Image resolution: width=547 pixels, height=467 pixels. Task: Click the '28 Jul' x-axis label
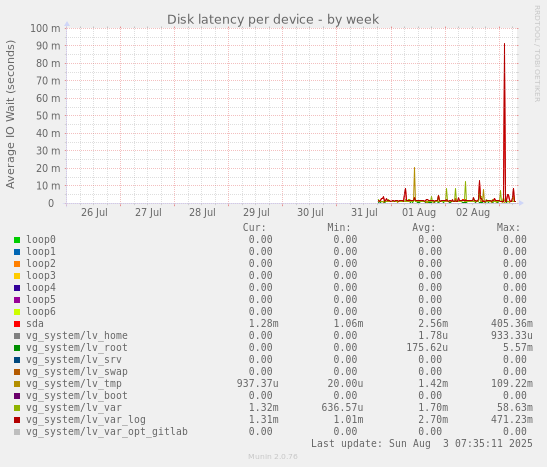[x=202, y=212]
